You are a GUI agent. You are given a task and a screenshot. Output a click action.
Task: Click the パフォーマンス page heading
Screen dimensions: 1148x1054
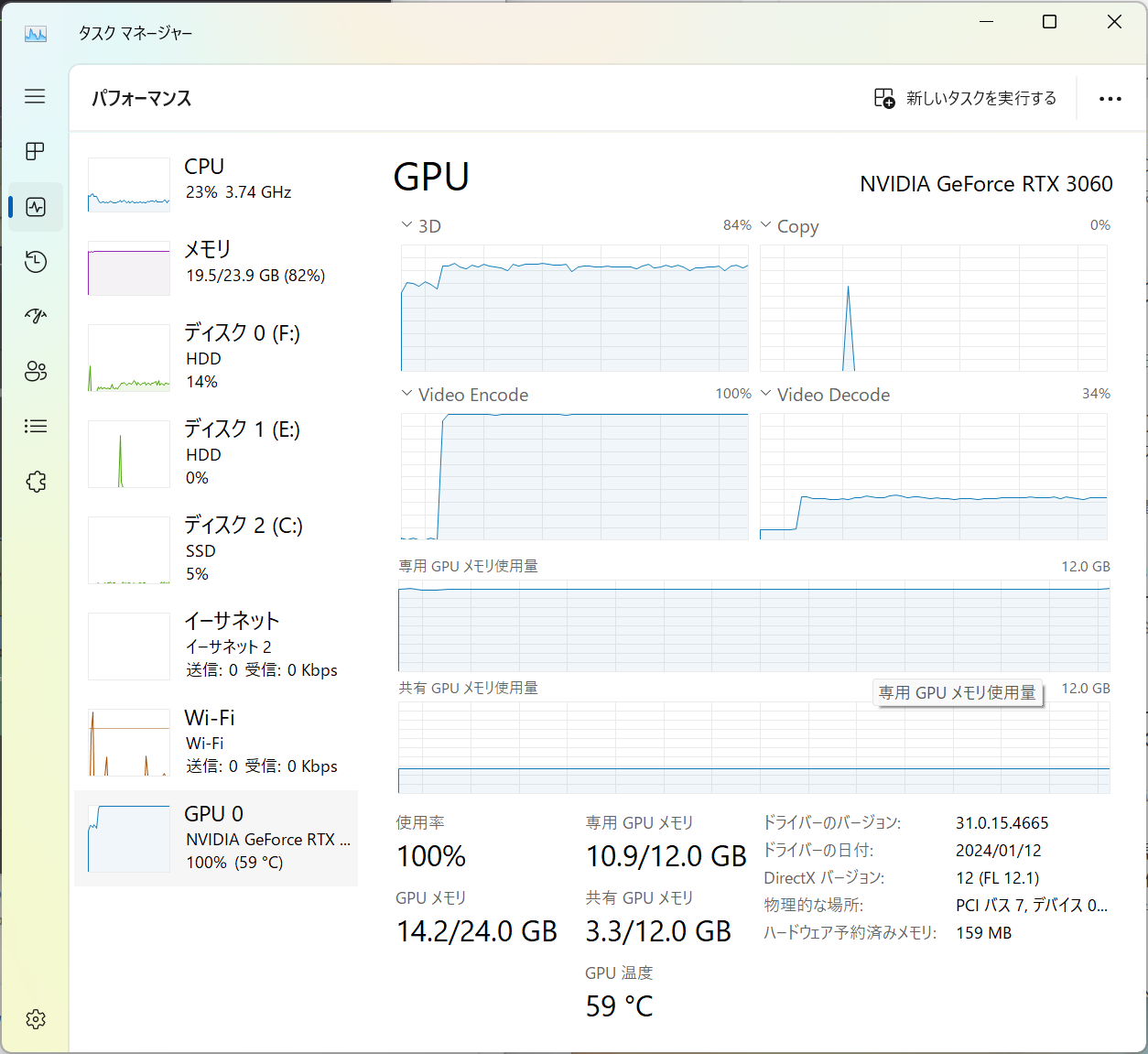pyautogui.click(x=142, y=98)
